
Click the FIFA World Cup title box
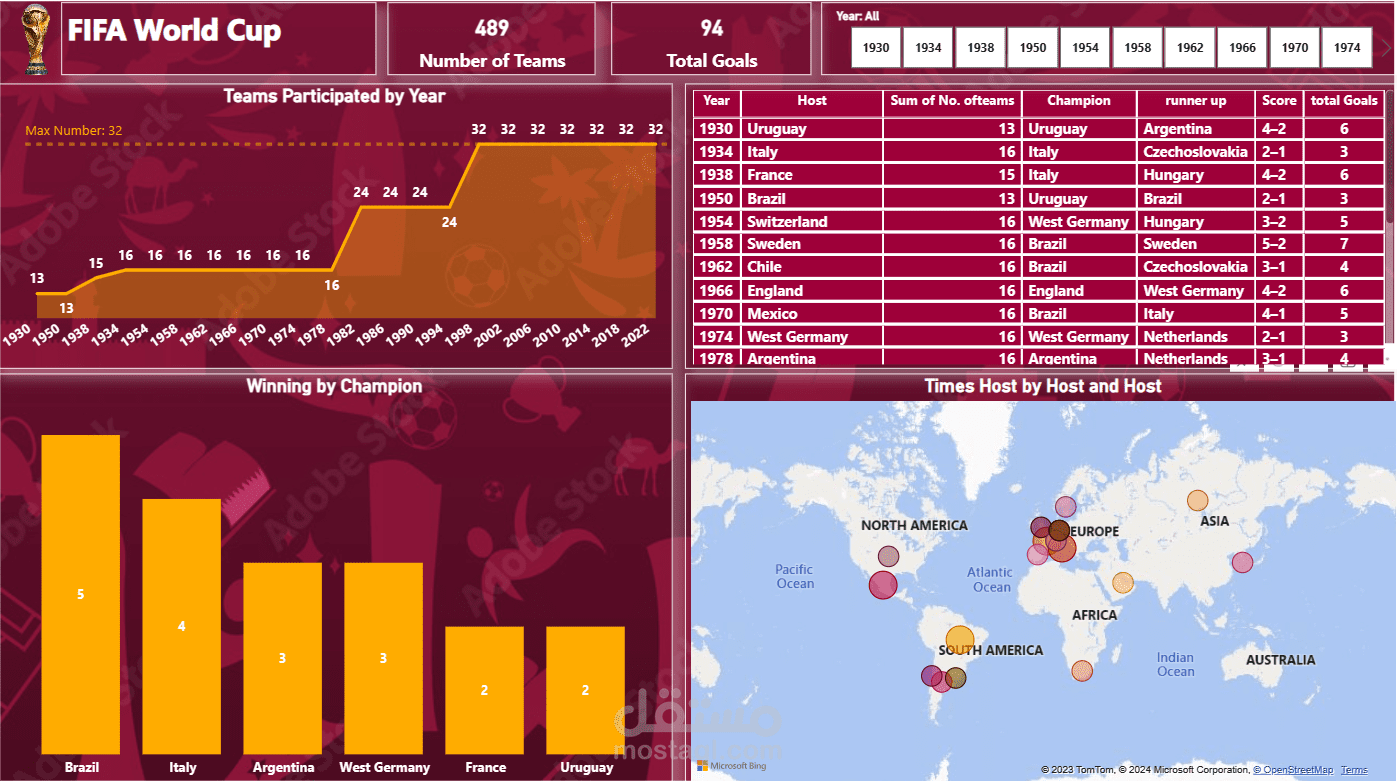click(219, 39)
